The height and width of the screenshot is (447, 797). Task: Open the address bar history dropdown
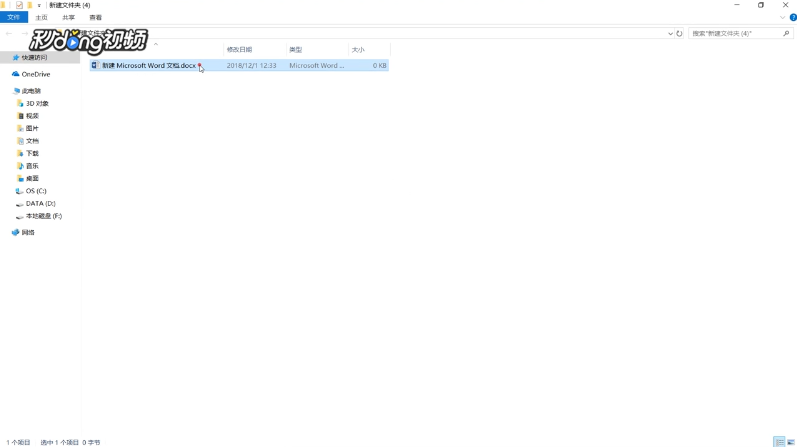[670, 34]
